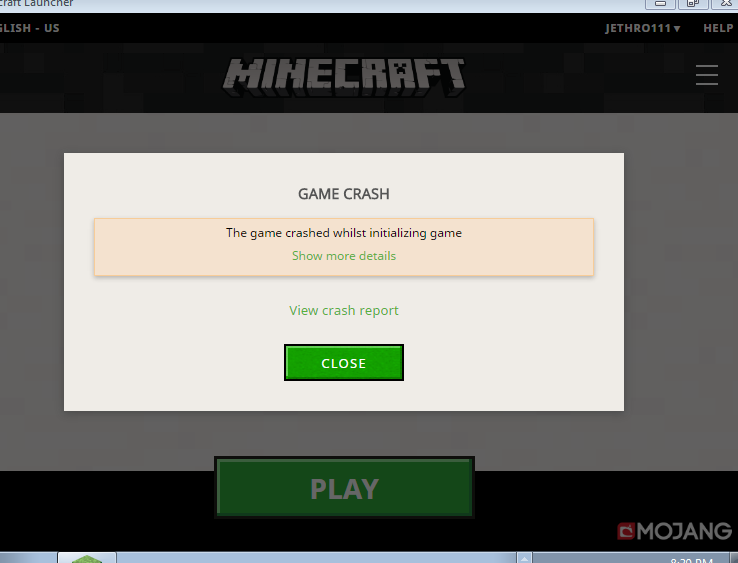The image size is (738, 563).
Task: Minimize the Minecraft Launcher window
Action: click(x=660, y=3)
